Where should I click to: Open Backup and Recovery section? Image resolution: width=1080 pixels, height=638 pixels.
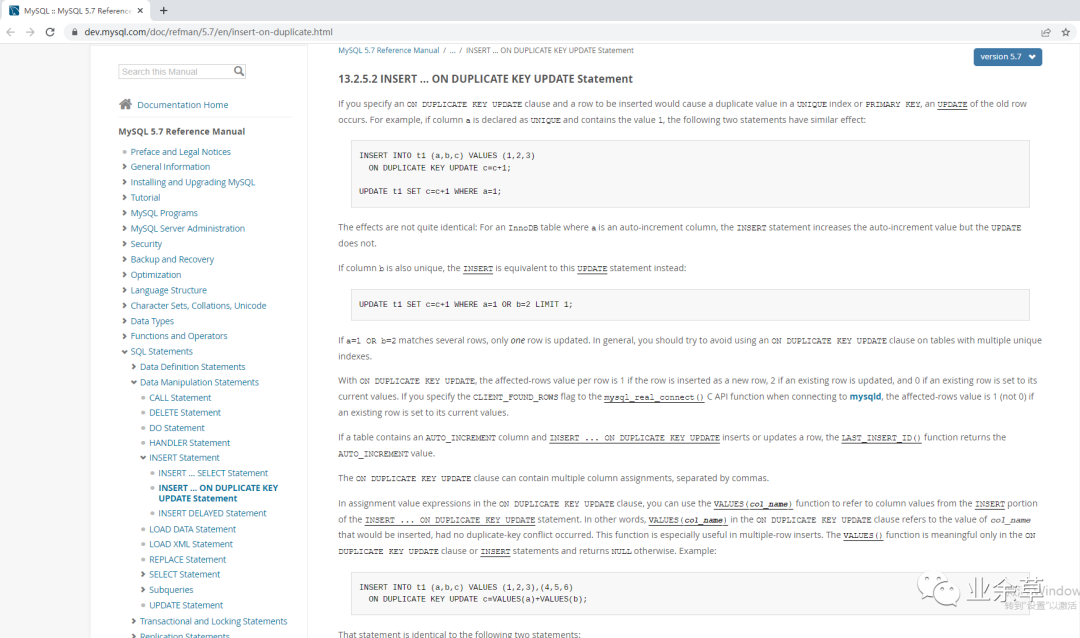[x=172, y=259]
